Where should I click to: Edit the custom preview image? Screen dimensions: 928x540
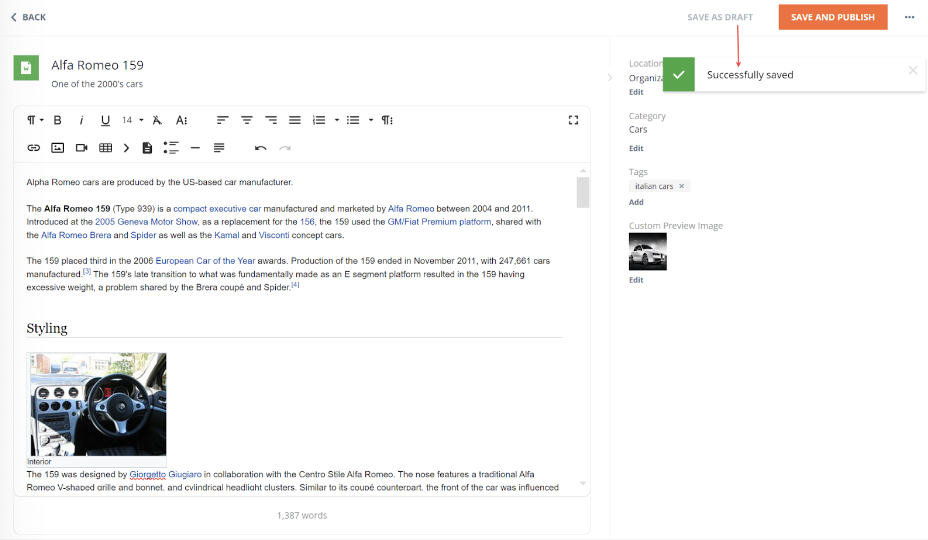tap(636, 280)
